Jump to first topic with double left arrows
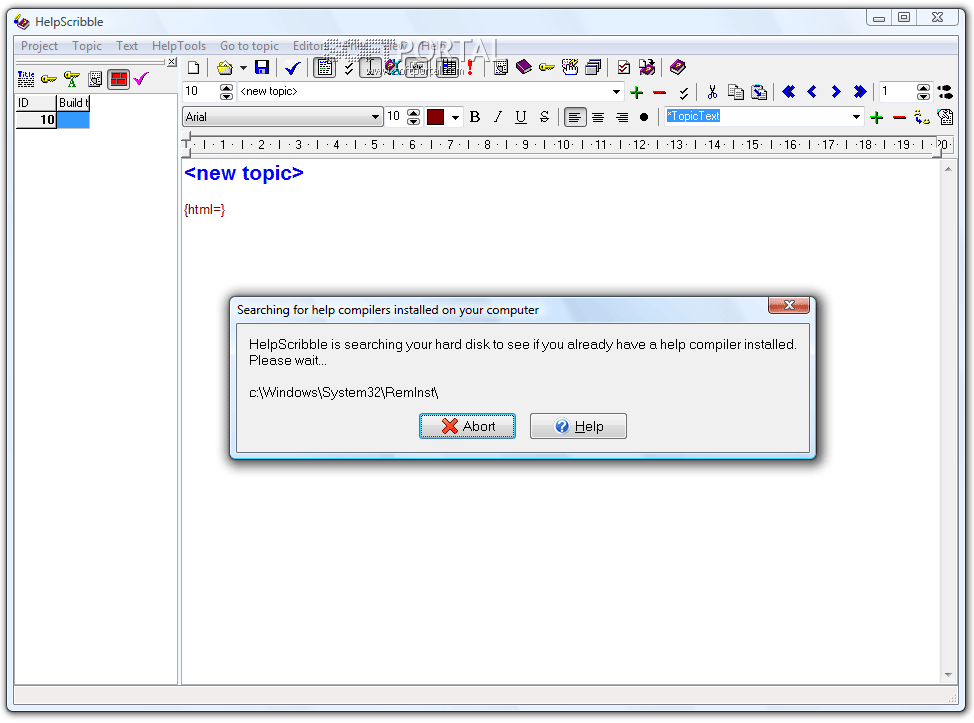The height and width of the screenshot is (723, 974). [789, 92]
